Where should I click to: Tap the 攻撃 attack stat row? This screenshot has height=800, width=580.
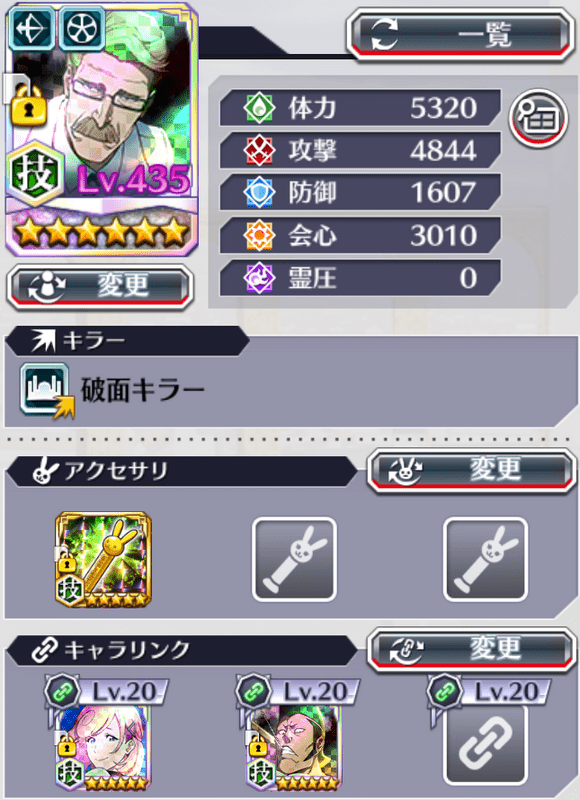tap(360, 151)
